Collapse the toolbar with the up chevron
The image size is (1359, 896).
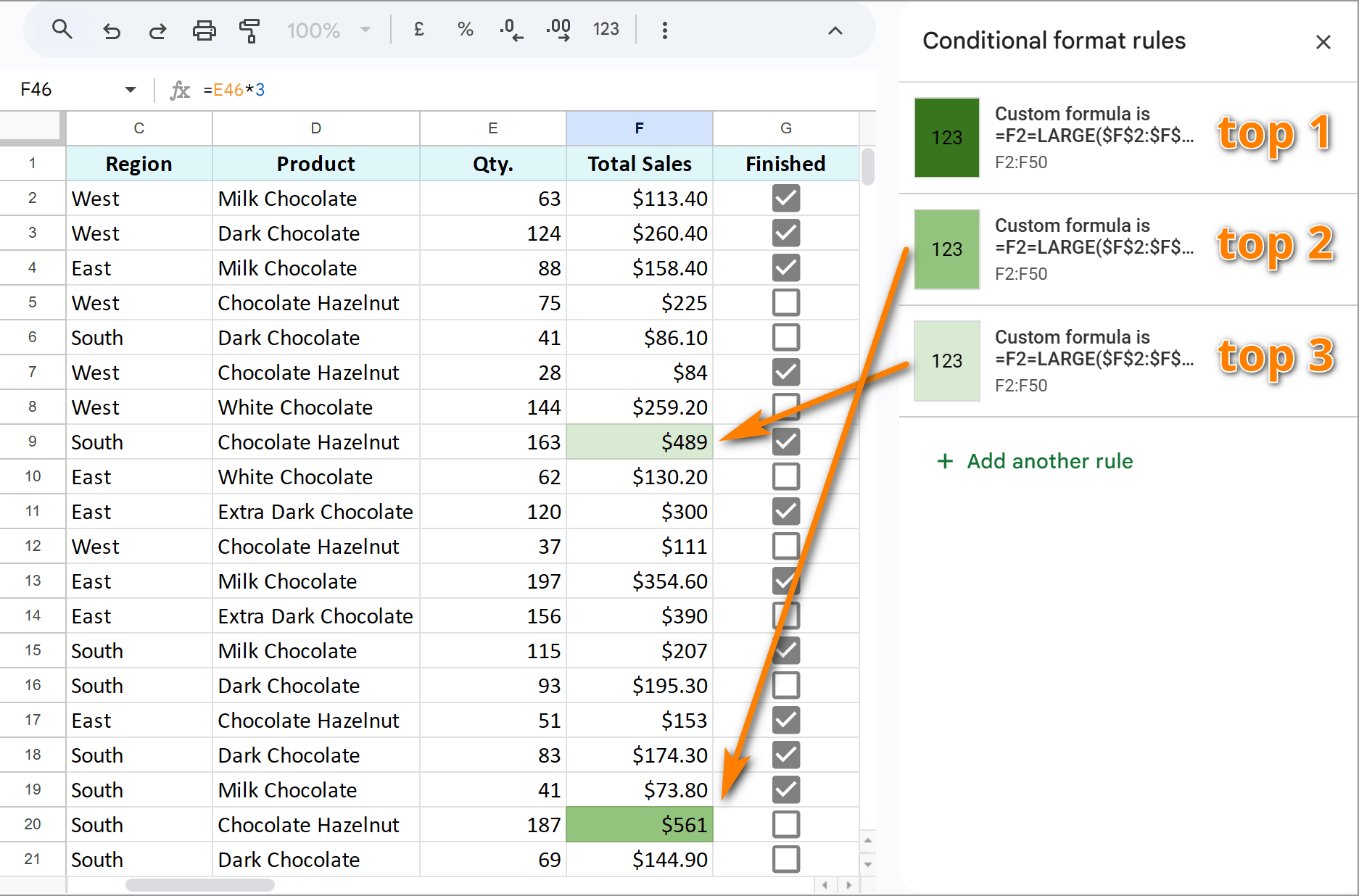pyautogui.click(x=835, y=30)
